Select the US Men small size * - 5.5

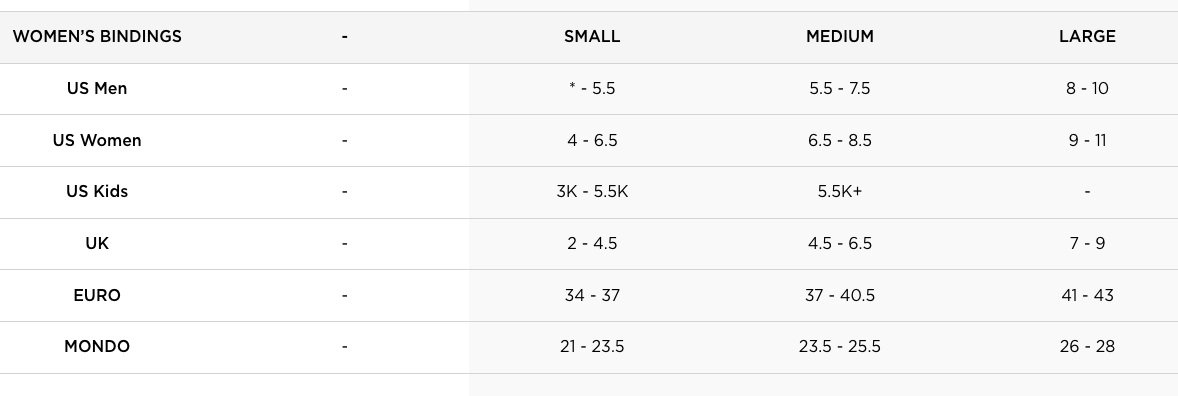[592, 88]
